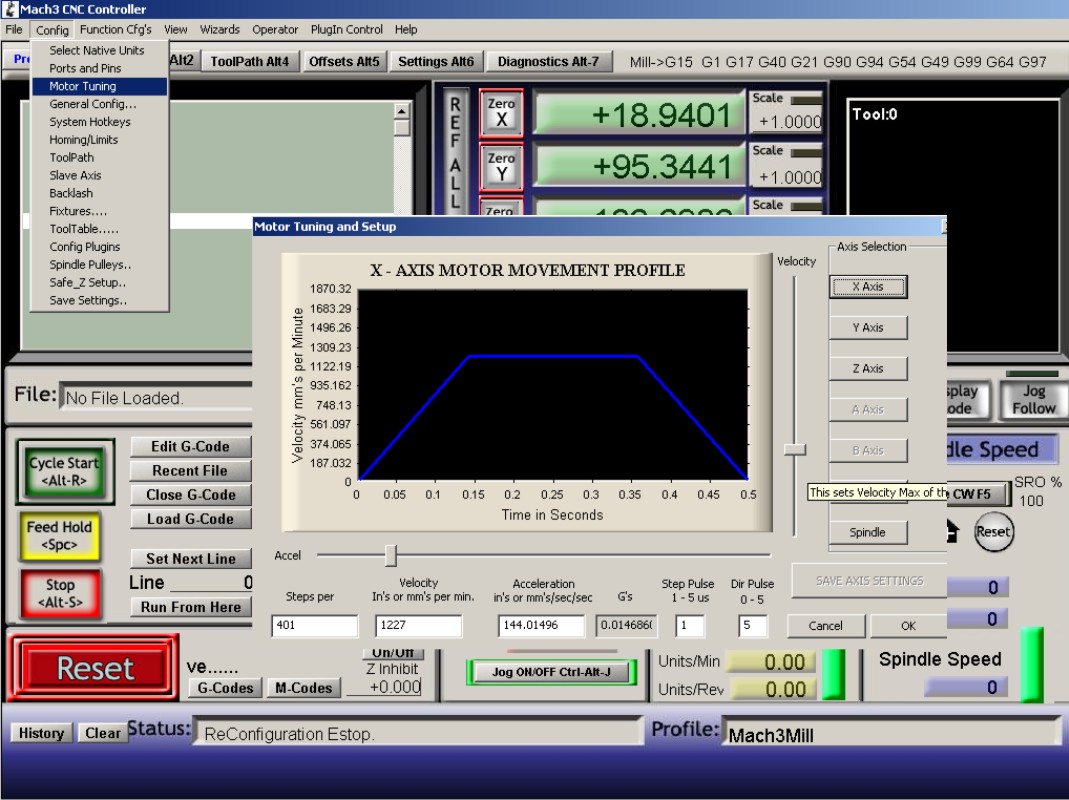The height and width of the screenshot is (800, 1069).
Task: Click the Accel slider handle
Action: pyautogui.click(x=391, y=555)
